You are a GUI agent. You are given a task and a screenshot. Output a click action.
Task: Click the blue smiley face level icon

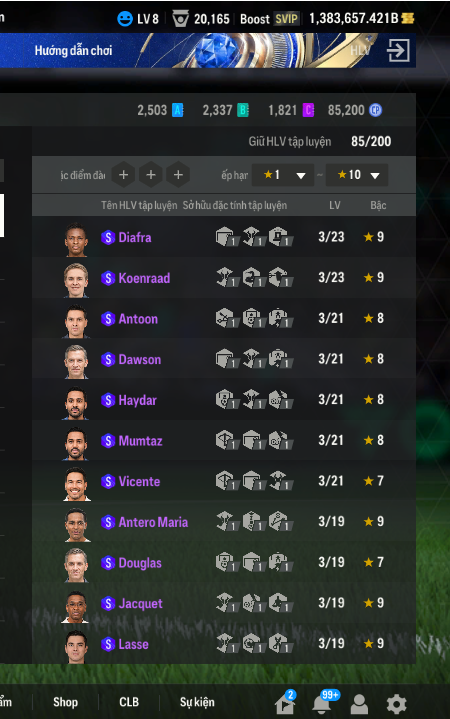tap(125, 19)
